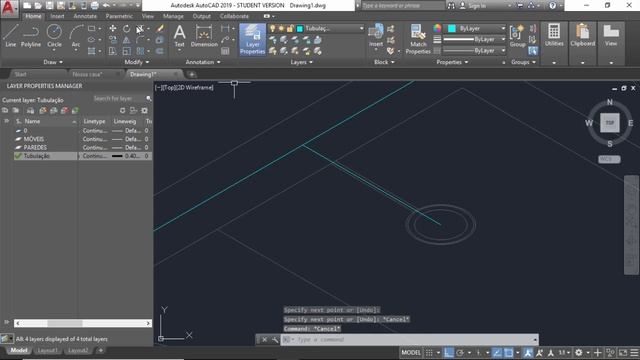Switch to the Insert ribbon tab
This screenshot has height=360, width=640.
pyautogui.click(x=57, y=16)
